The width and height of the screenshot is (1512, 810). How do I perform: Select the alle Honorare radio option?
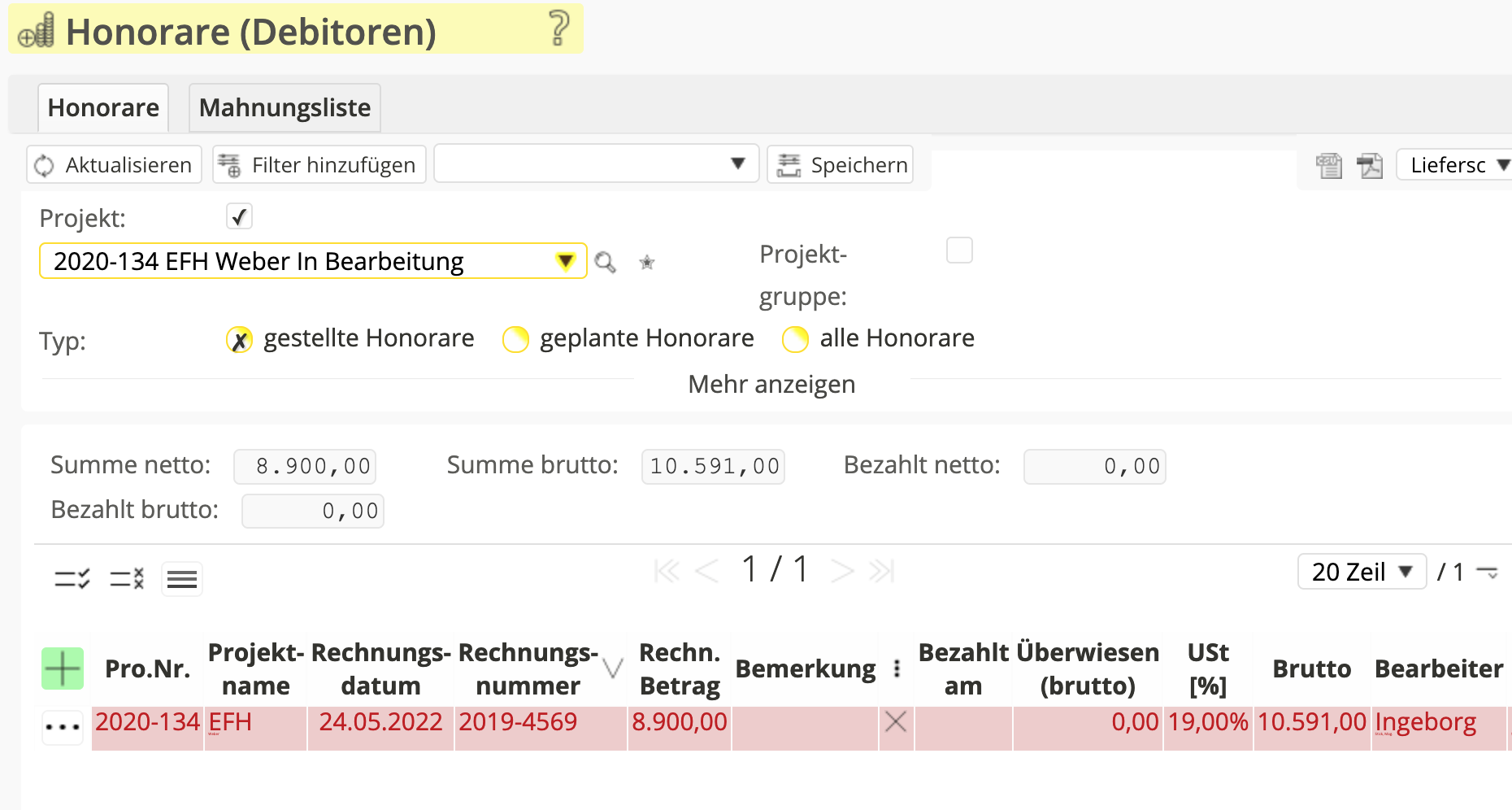[x=795, y=339]
